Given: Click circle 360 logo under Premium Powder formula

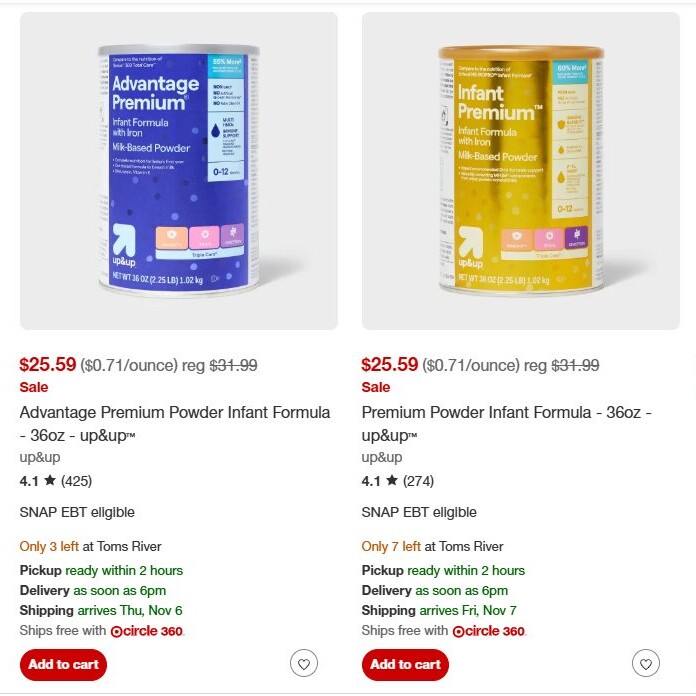Looking at the screenshot, I should [489, 631].
